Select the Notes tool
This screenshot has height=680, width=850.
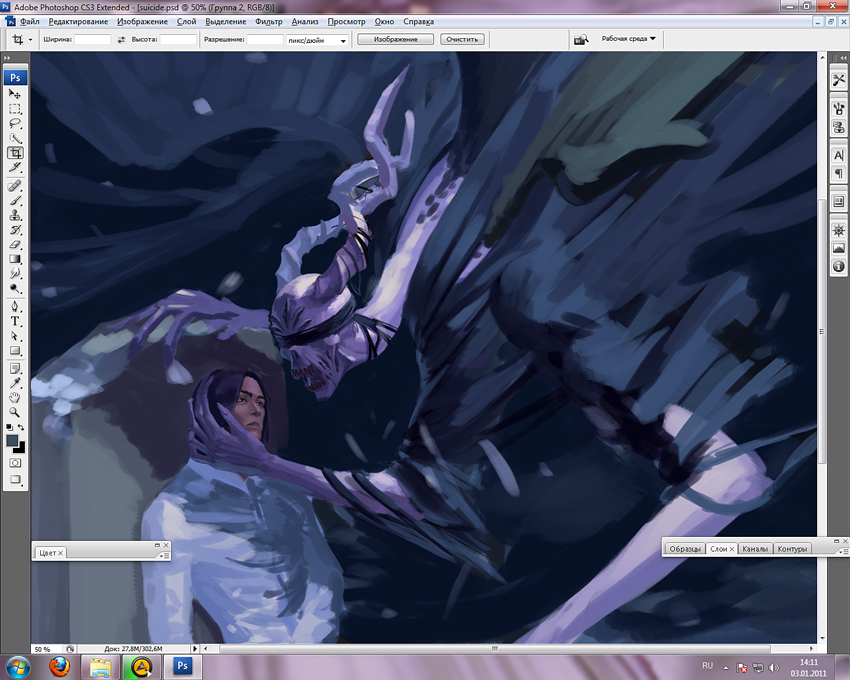point(15,369)
